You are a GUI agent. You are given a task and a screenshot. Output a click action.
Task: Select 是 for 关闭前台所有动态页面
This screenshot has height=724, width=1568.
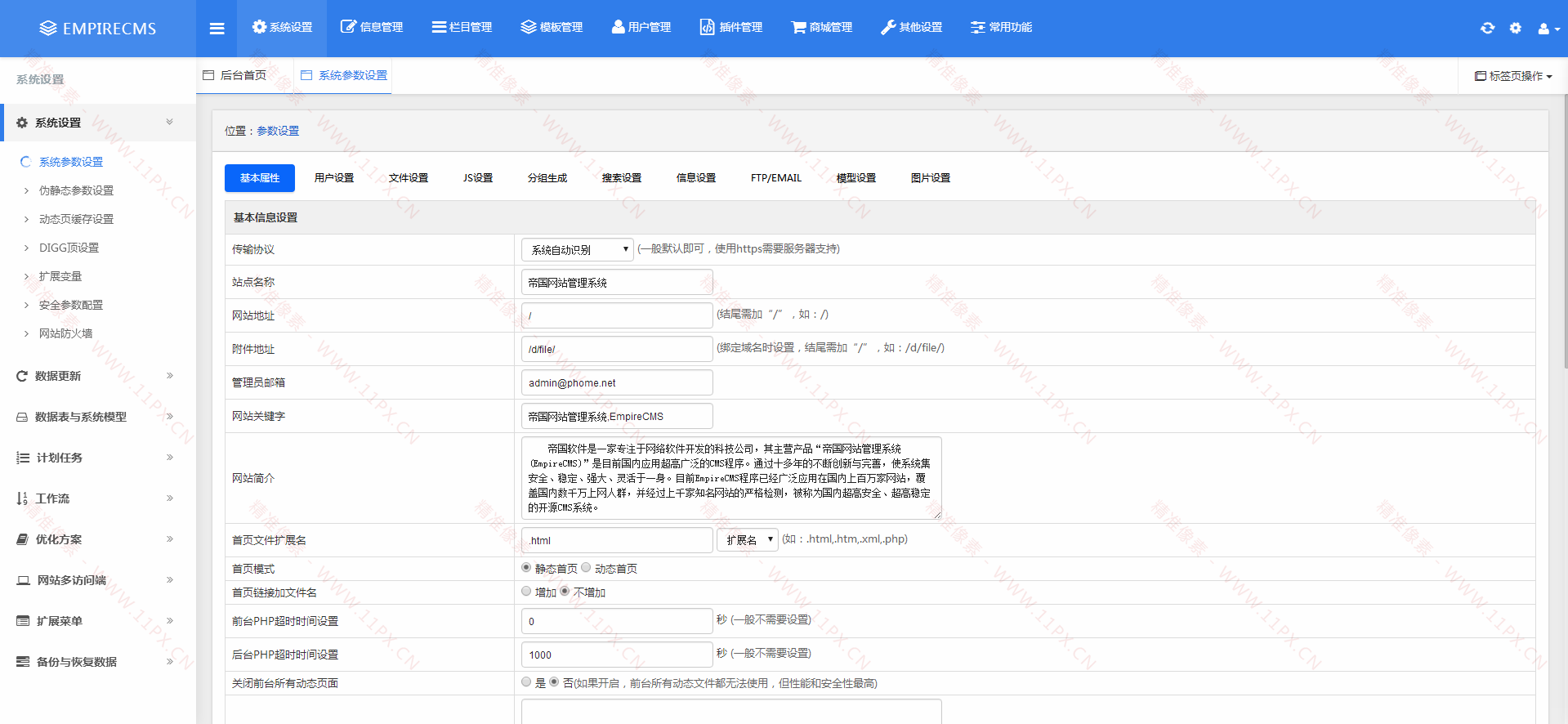(526, 682)
